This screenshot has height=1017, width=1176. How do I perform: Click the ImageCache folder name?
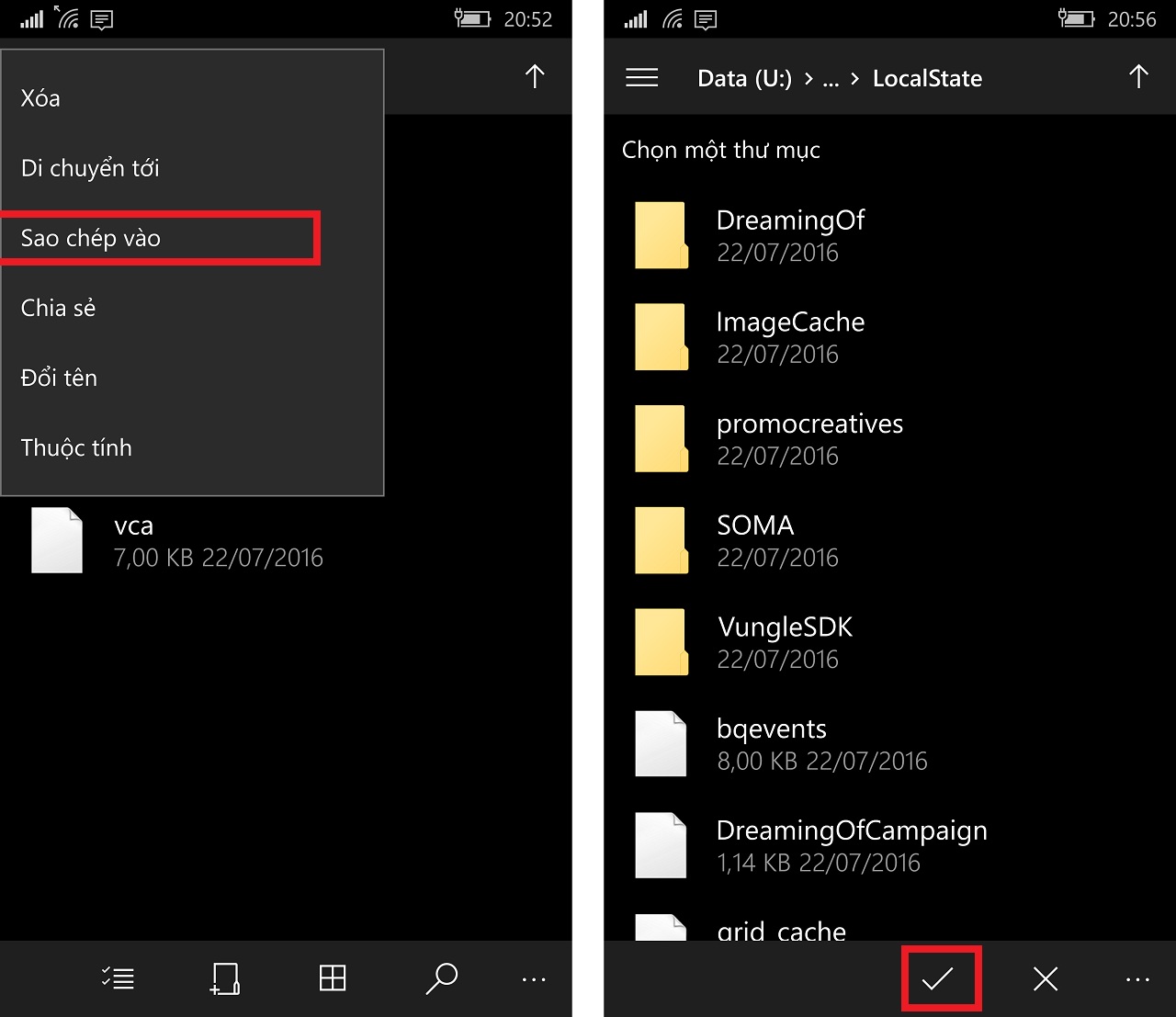point(790,322)
